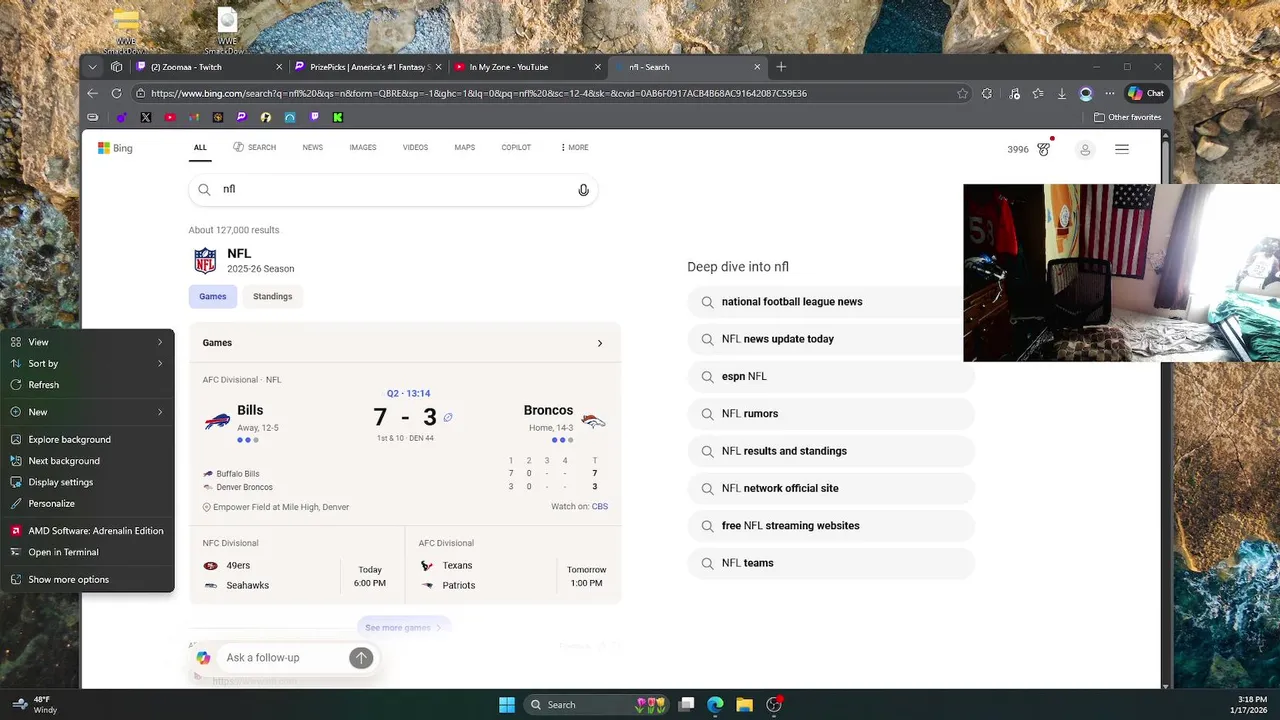Screen dimensions: 1280x720
Task: Open the Twitch bookmark in favorites bar
Action: click(x=314, y=117)
